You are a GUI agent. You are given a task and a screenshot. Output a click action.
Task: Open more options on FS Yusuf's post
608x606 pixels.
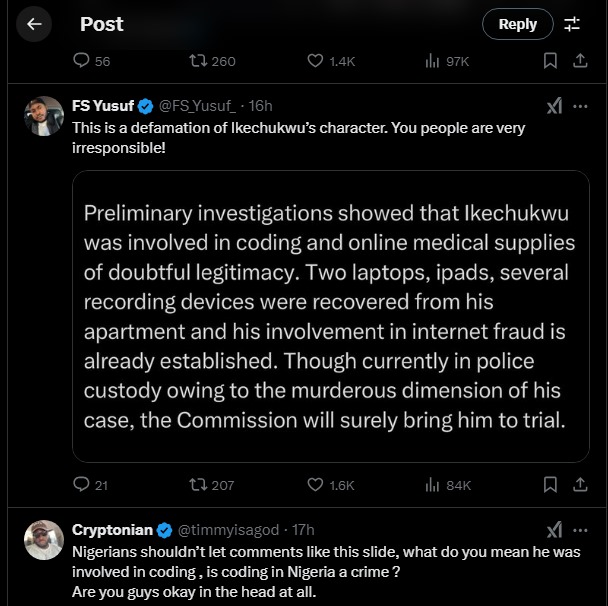(x=580, y=106)
